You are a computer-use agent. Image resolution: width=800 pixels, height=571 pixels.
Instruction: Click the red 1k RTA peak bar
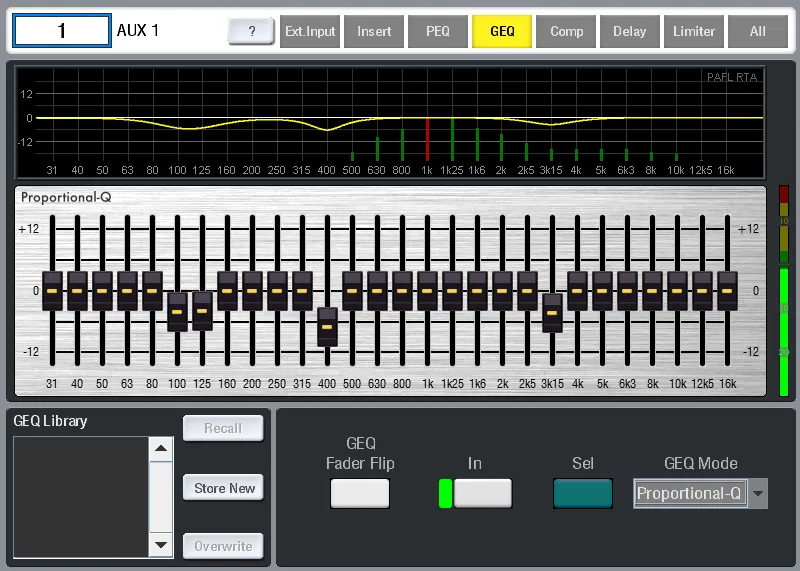pos(427,139)
